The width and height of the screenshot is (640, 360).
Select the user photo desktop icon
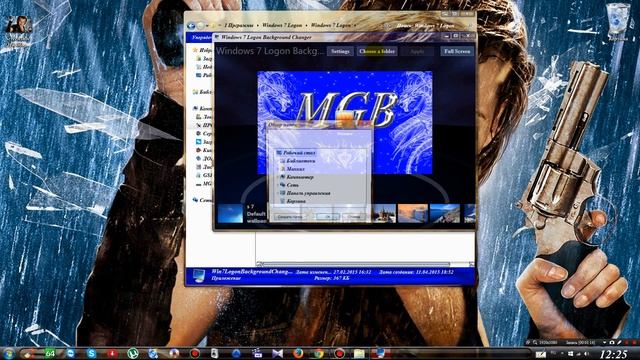(x=18, y=31)
